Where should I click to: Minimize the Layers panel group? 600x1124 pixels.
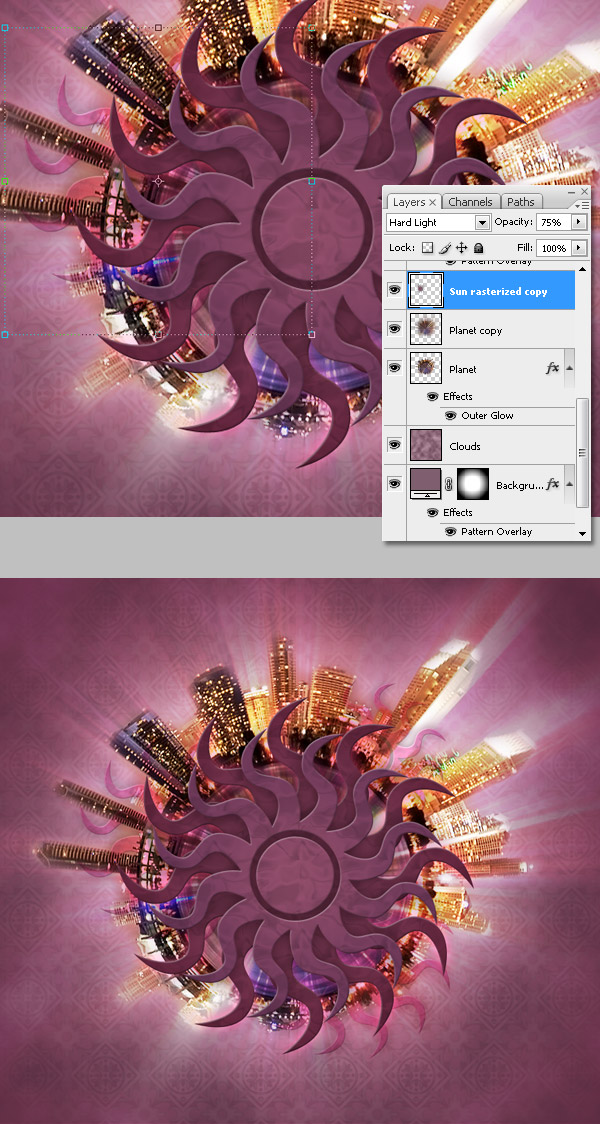click(571, 192)
